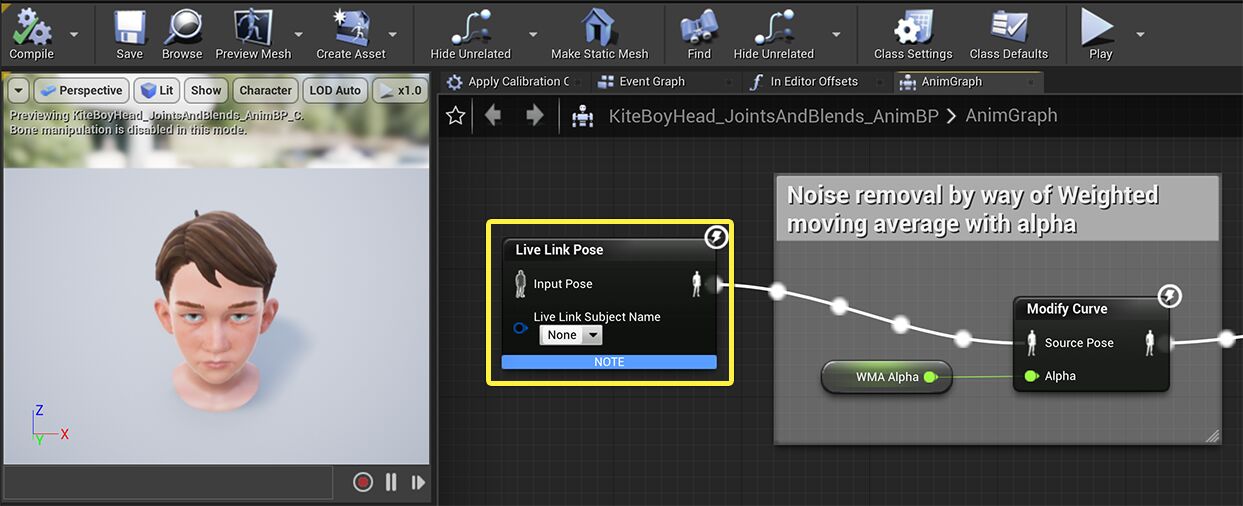This screenshot has width=1243, height=506.
Task: Expand the Compile options arrow
Action: click(75, 33)
